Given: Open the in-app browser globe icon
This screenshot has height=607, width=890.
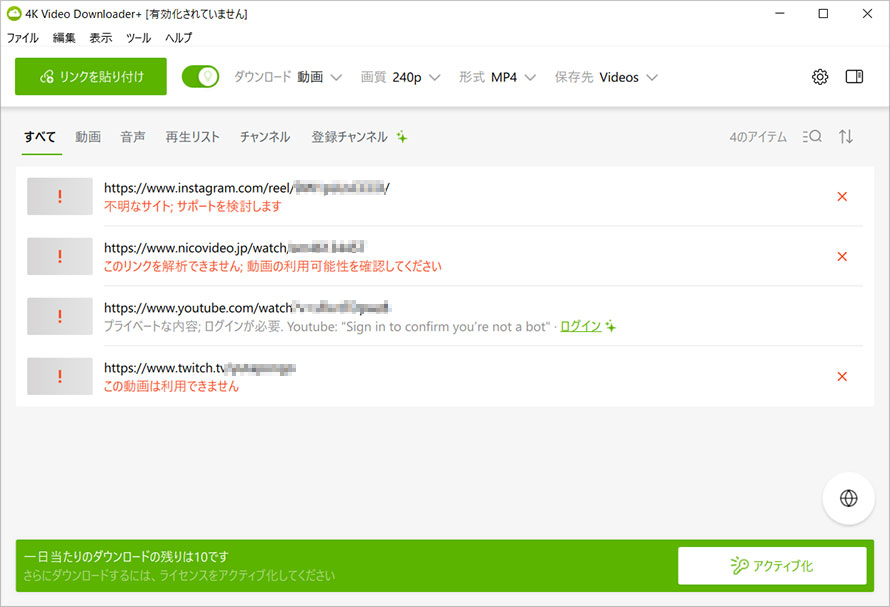Looking at the screenshot, I should (848, 497).
